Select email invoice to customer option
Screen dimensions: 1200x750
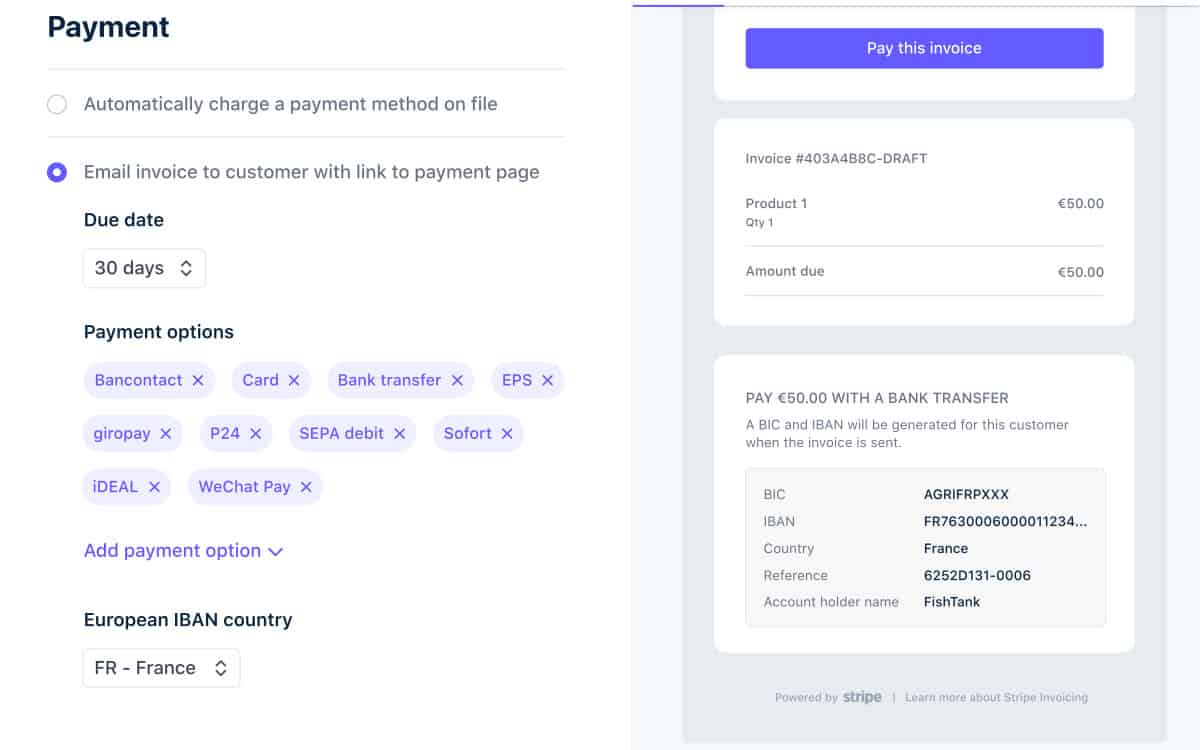coord(57,172)
